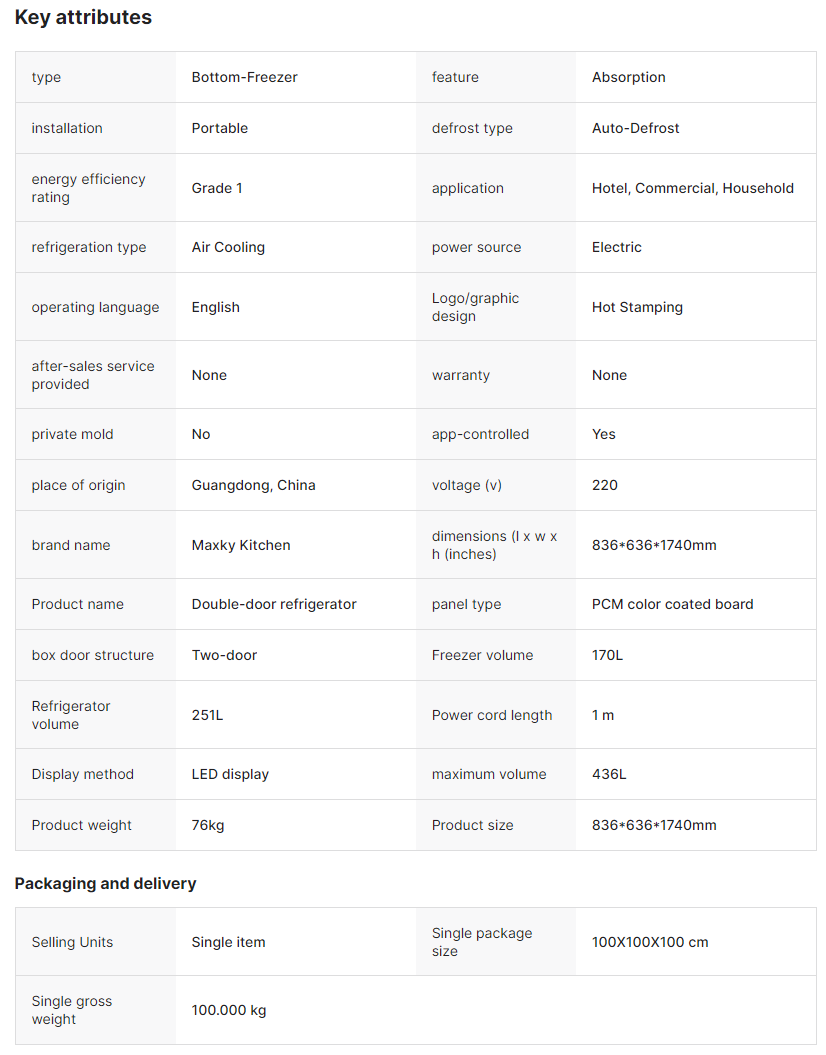Click the 436L maximum volume value
The image size is (826, 1055).
coord(608,774)
